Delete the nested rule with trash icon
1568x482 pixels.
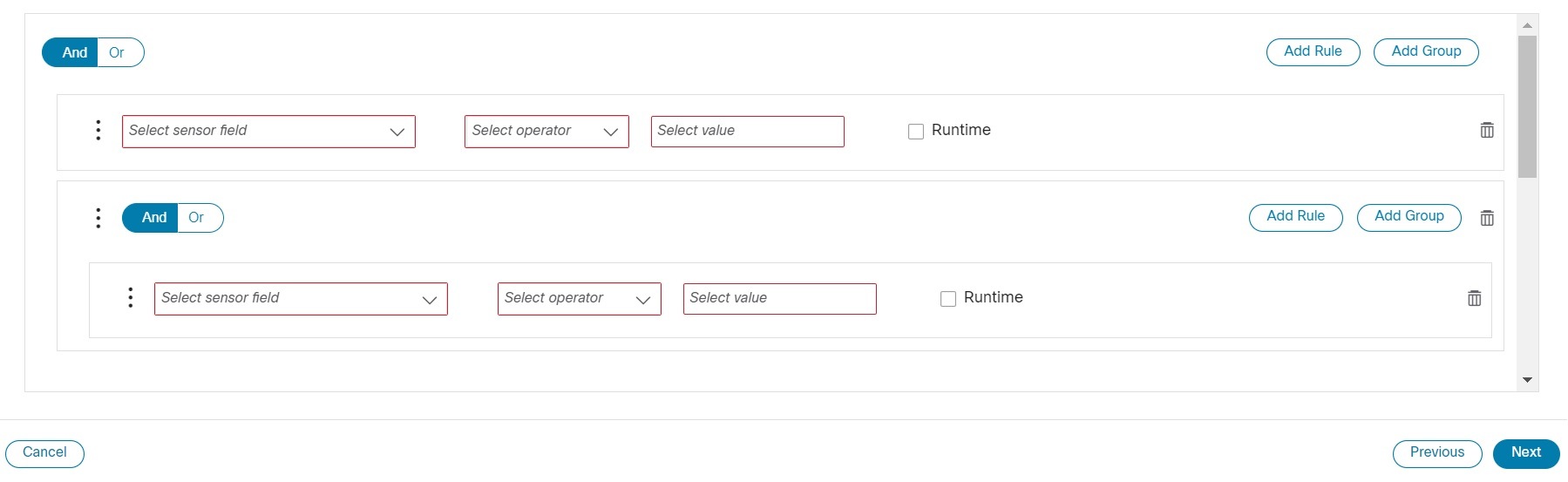point(1474,298)
